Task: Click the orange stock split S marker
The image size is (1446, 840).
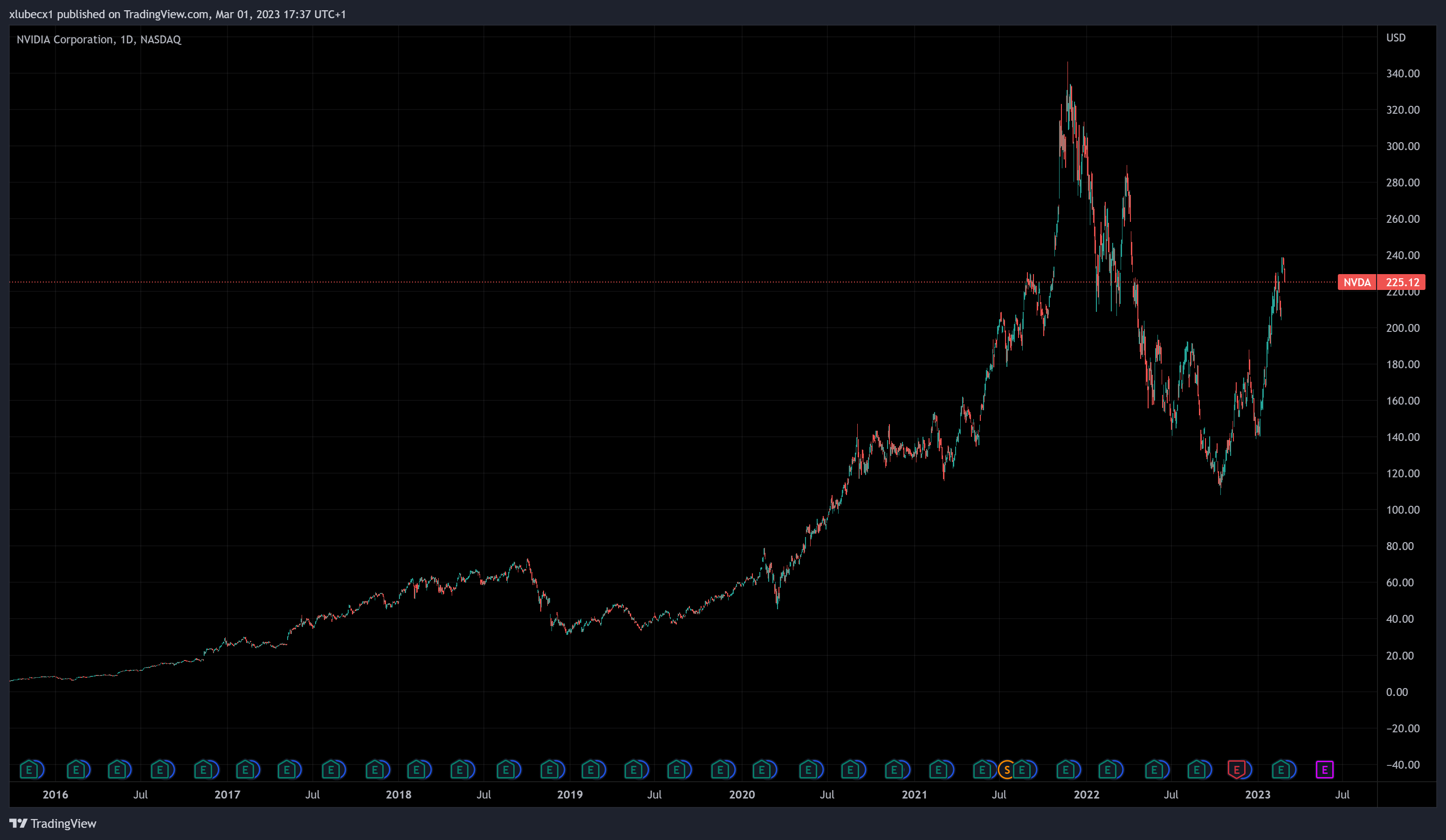Action: (1006, 770)
